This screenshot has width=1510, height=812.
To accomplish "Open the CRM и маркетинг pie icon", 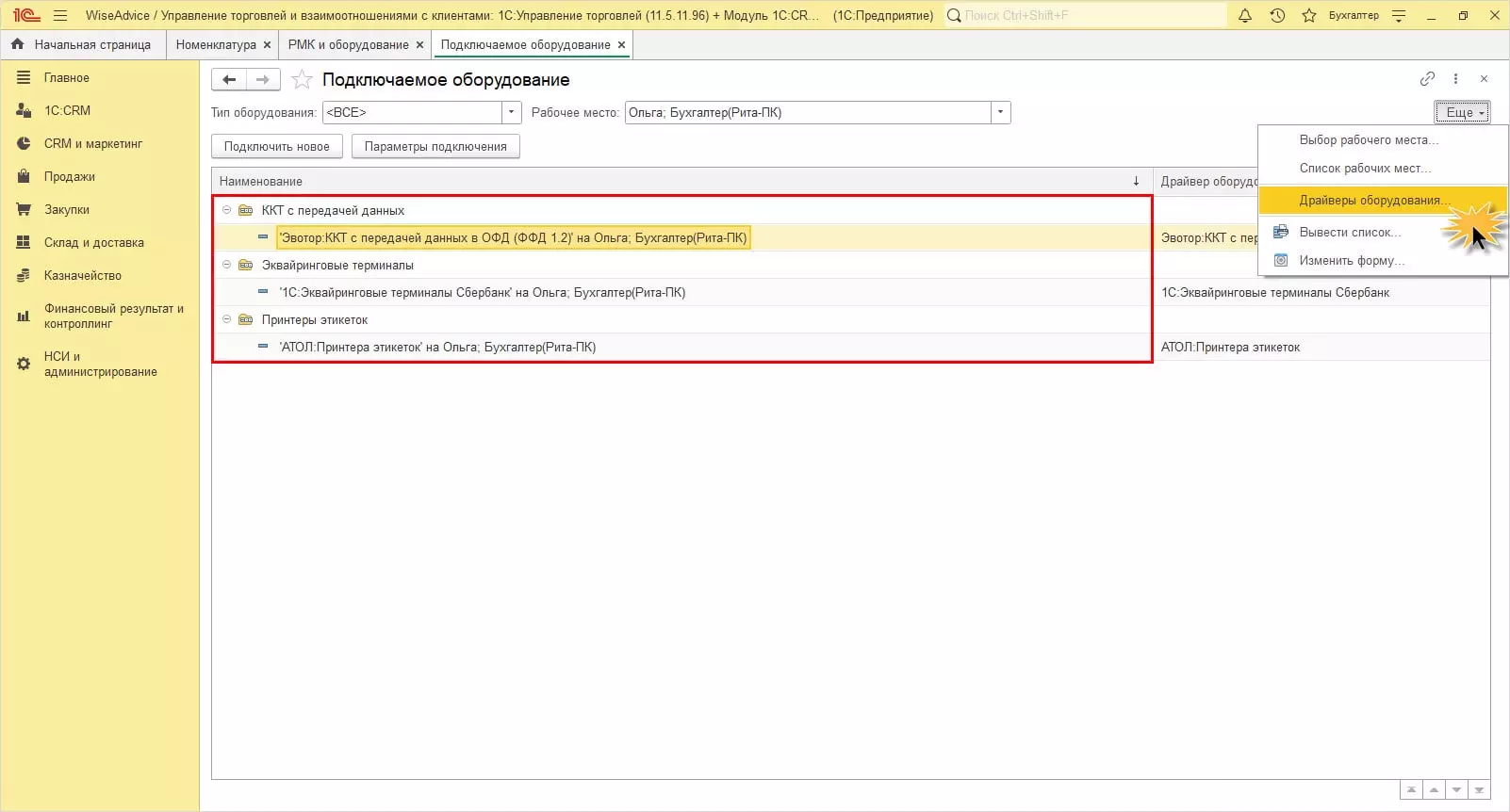I will tap(24, 143).
